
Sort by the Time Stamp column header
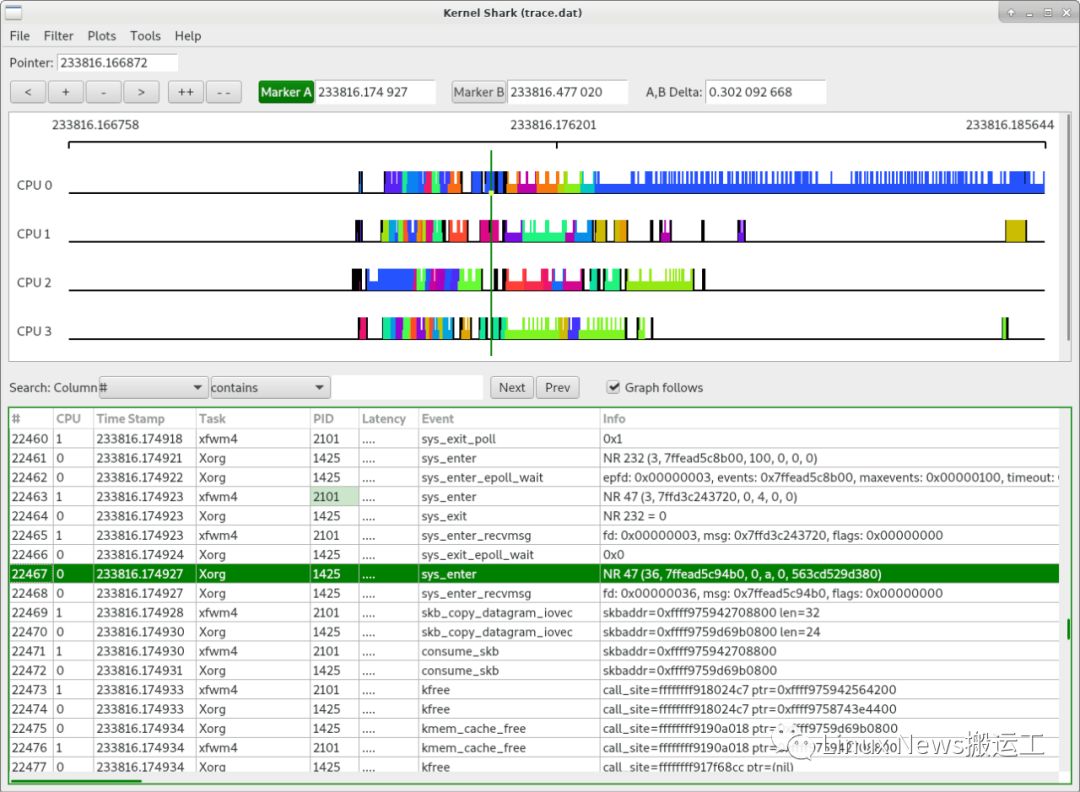[145, 419]
